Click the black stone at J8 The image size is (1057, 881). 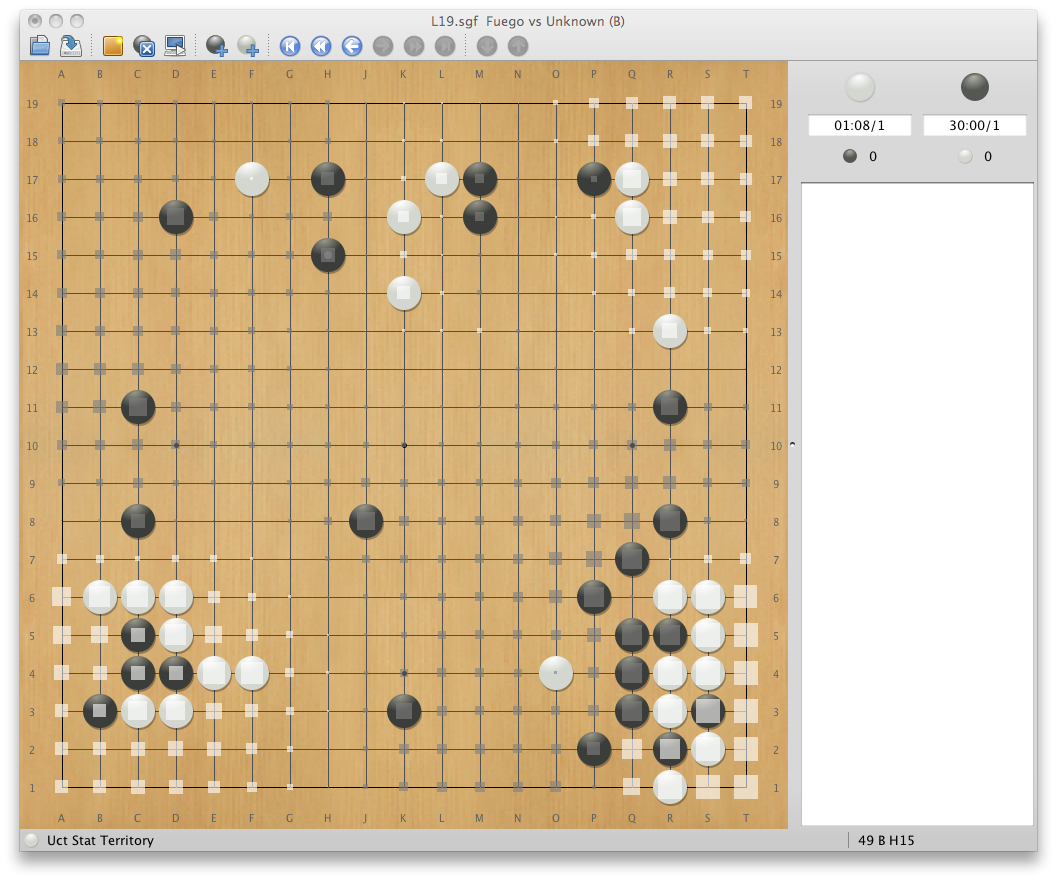click(366, 521)
